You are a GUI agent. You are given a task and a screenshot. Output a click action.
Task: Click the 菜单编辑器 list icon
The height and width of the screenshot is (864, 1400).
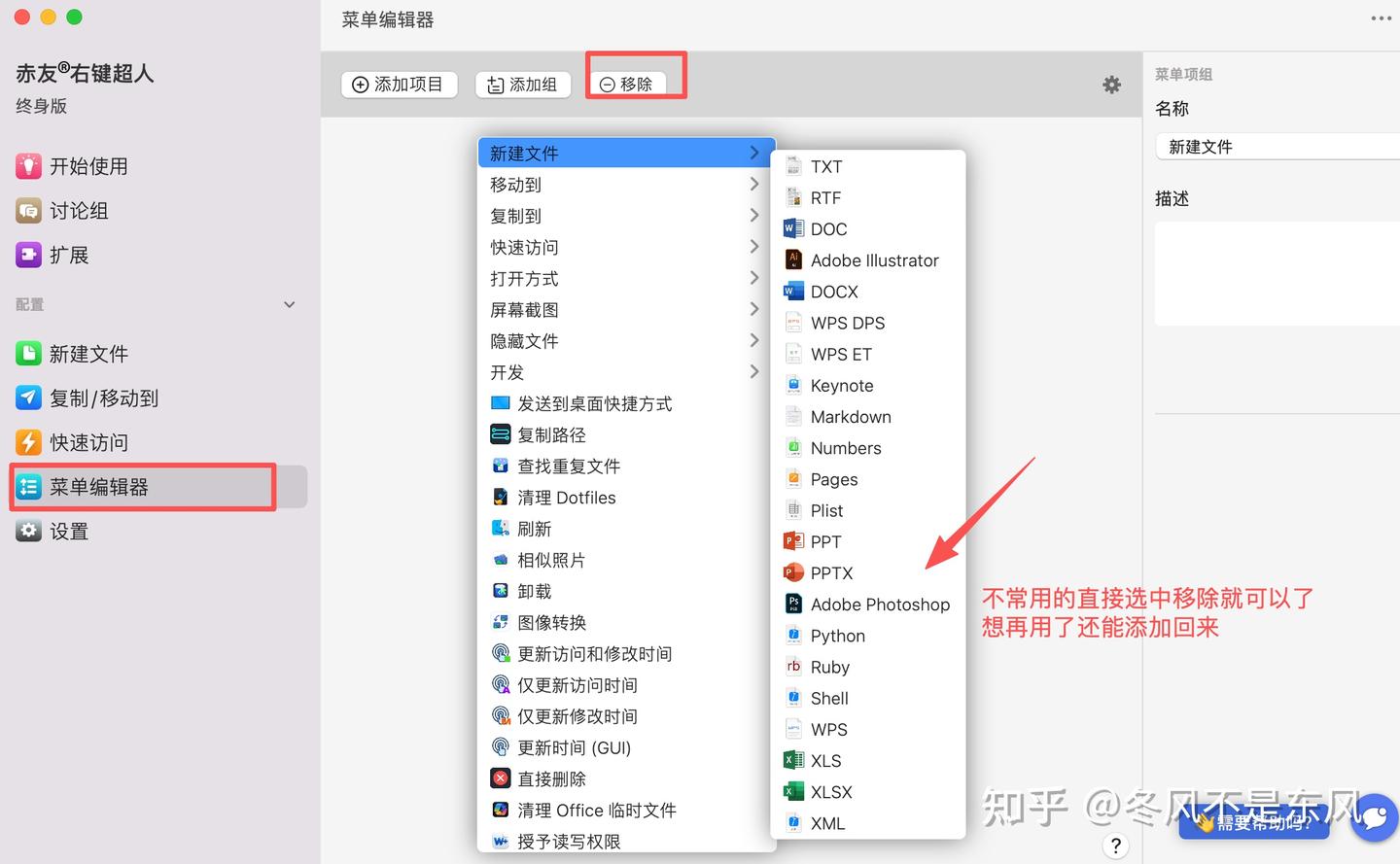pos(28,487)
